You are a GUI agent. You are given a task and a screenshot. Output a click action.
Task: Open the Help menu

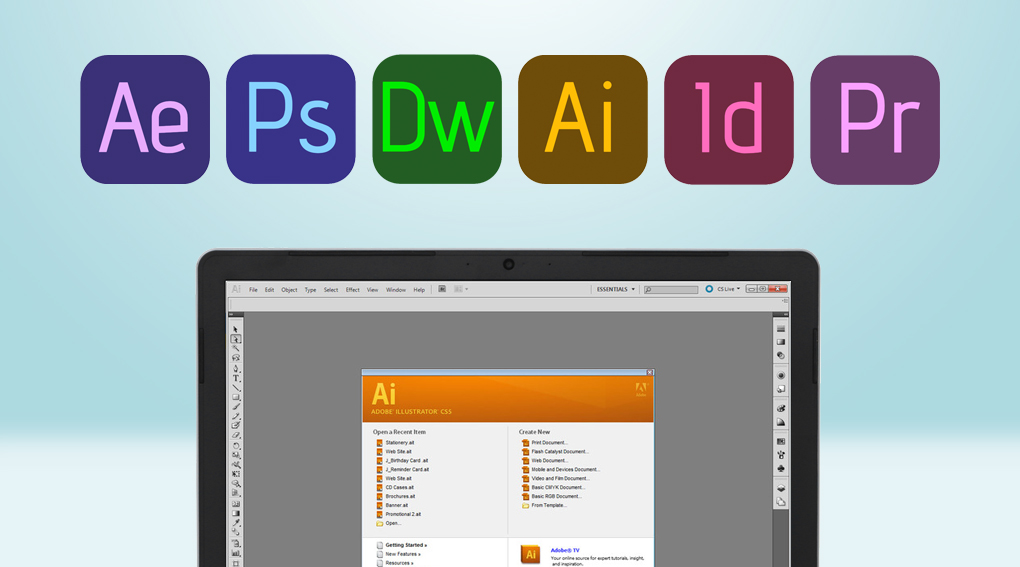tap(419, 290)
